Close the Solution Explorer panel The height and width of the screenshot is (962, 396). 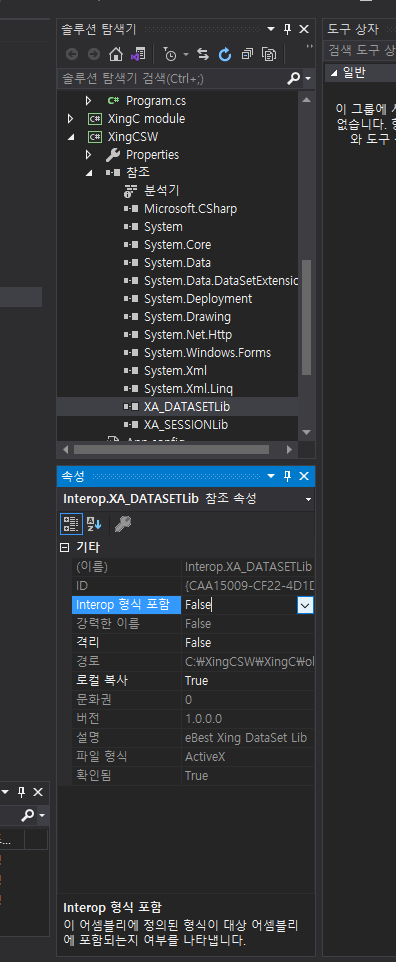coord(304,29)
